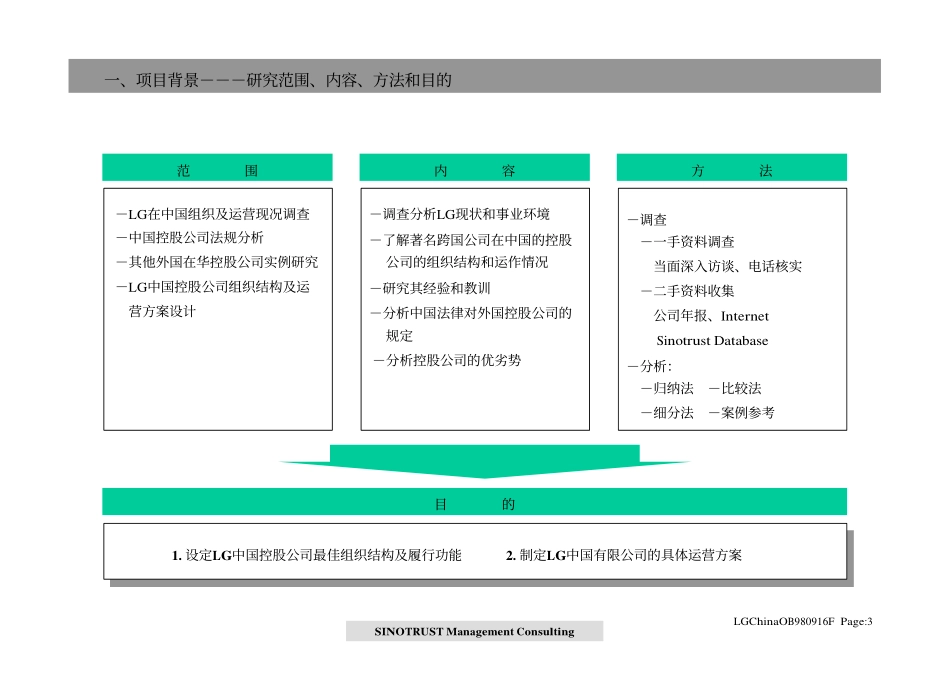Screen dimensions: 950x673
Task: Click the 分析: bullet in methods box
Action: [x=650, y=366]
